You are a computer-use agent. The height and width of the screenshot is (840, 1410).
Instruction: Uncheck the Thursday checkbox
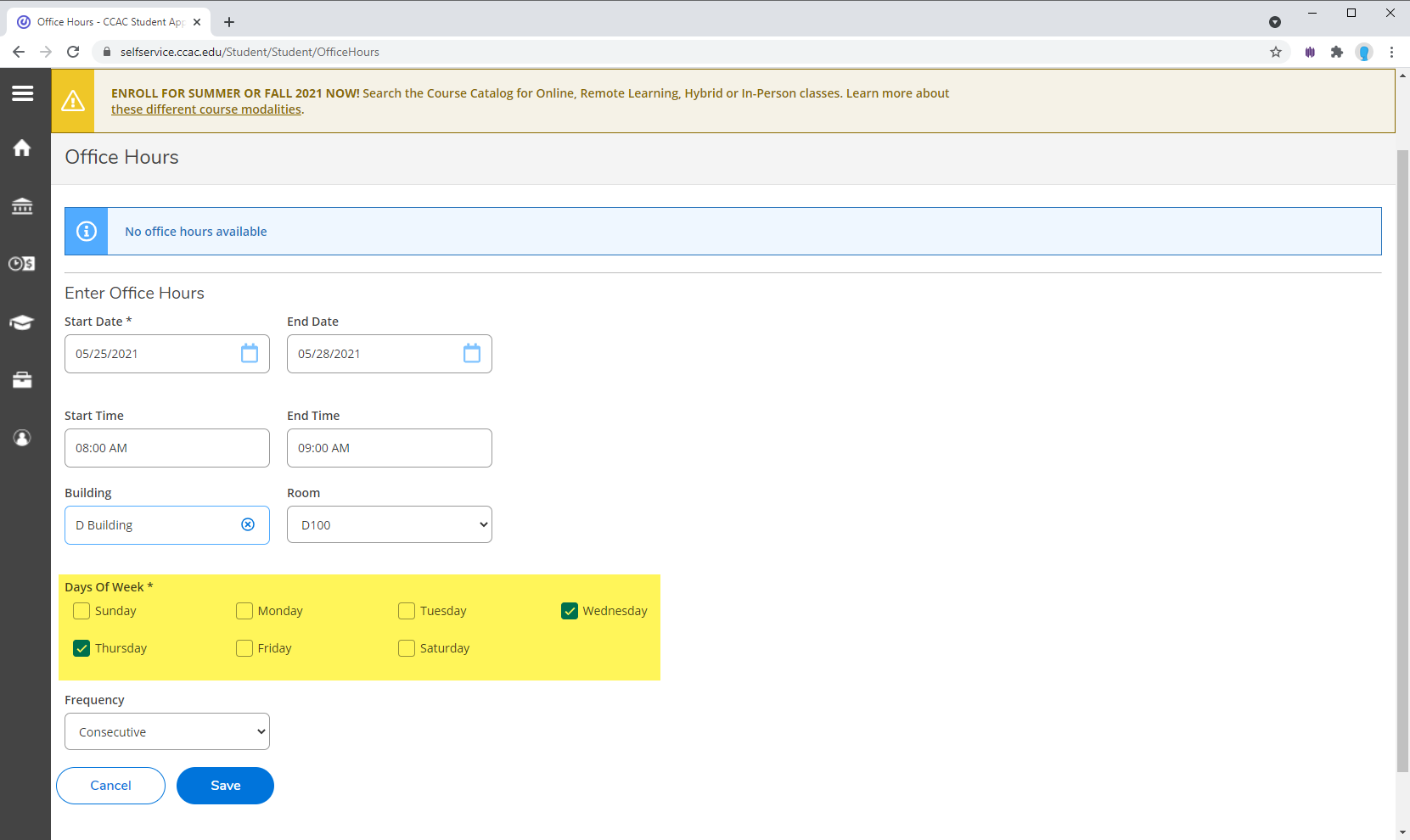point(81,648)
